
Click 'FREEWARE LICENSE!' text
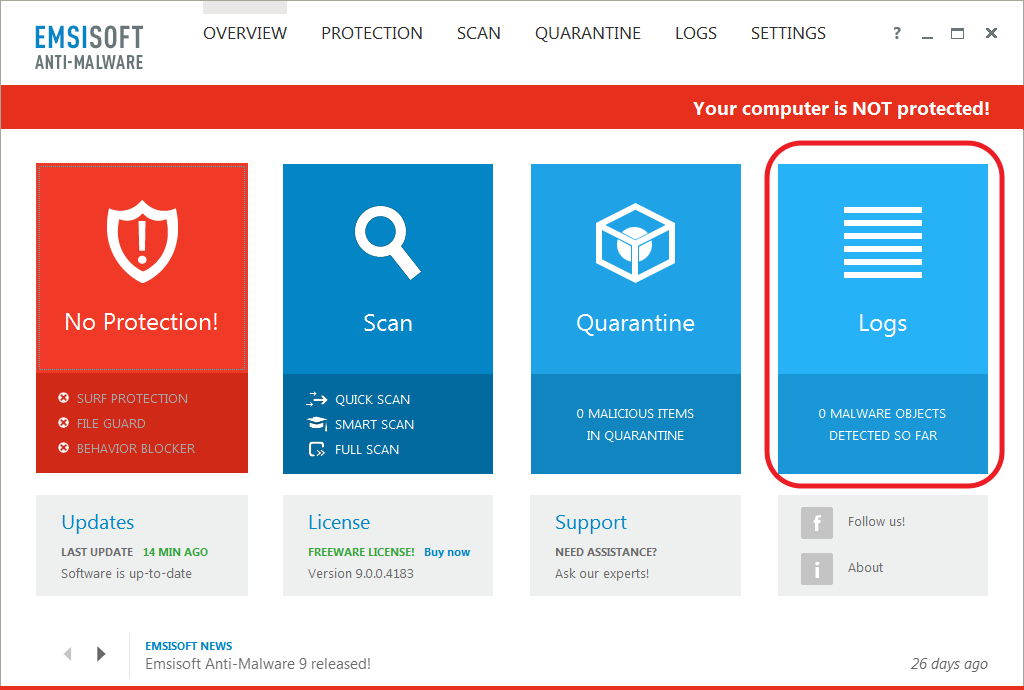point(361,552)
